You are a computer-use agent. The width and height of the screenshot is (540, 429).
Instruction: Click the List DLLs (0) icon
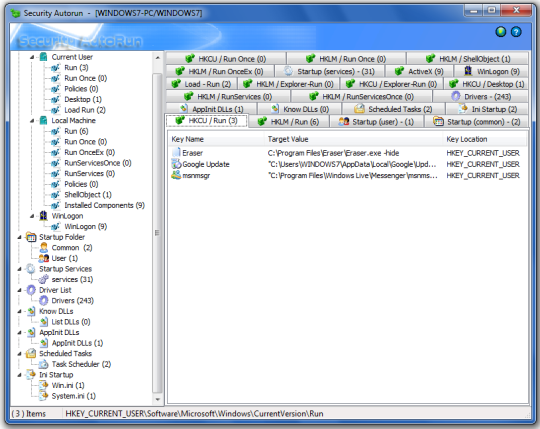coord(44,322)
